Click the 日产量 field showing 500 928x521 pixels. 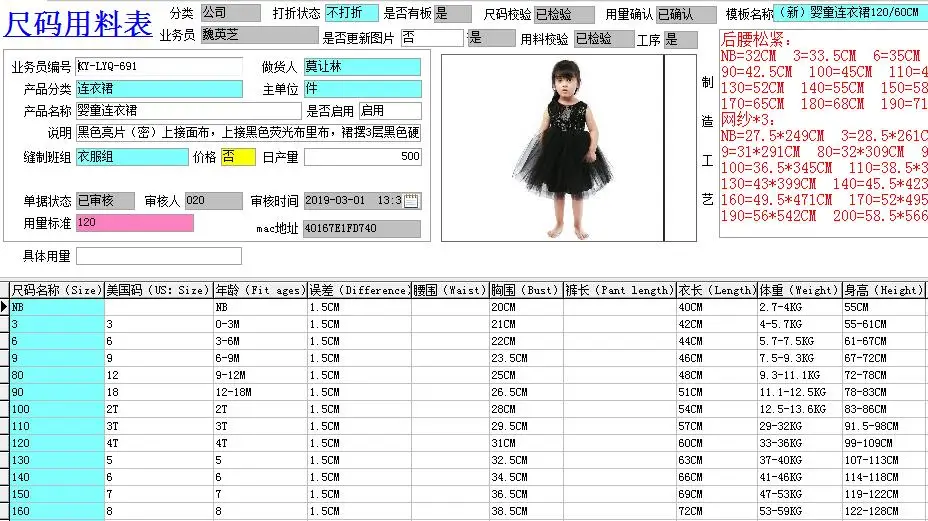click(x=363, y=157)
